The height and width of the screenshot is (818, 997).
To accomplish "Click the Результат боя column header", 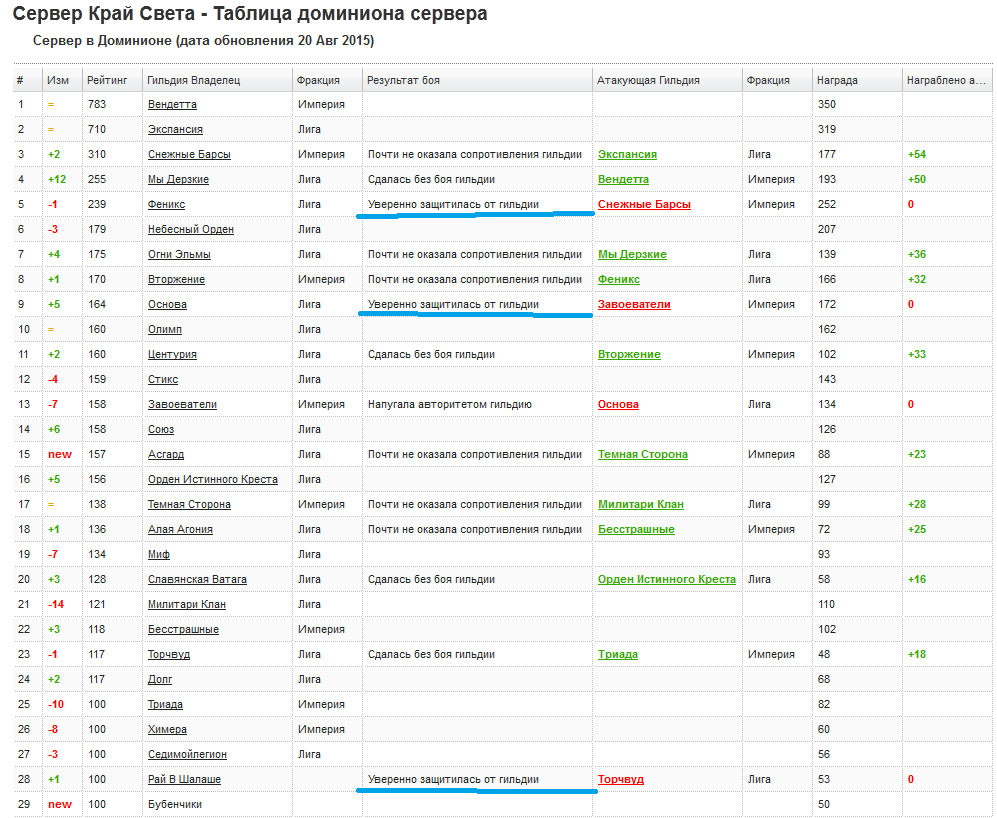I will [403, 80].
